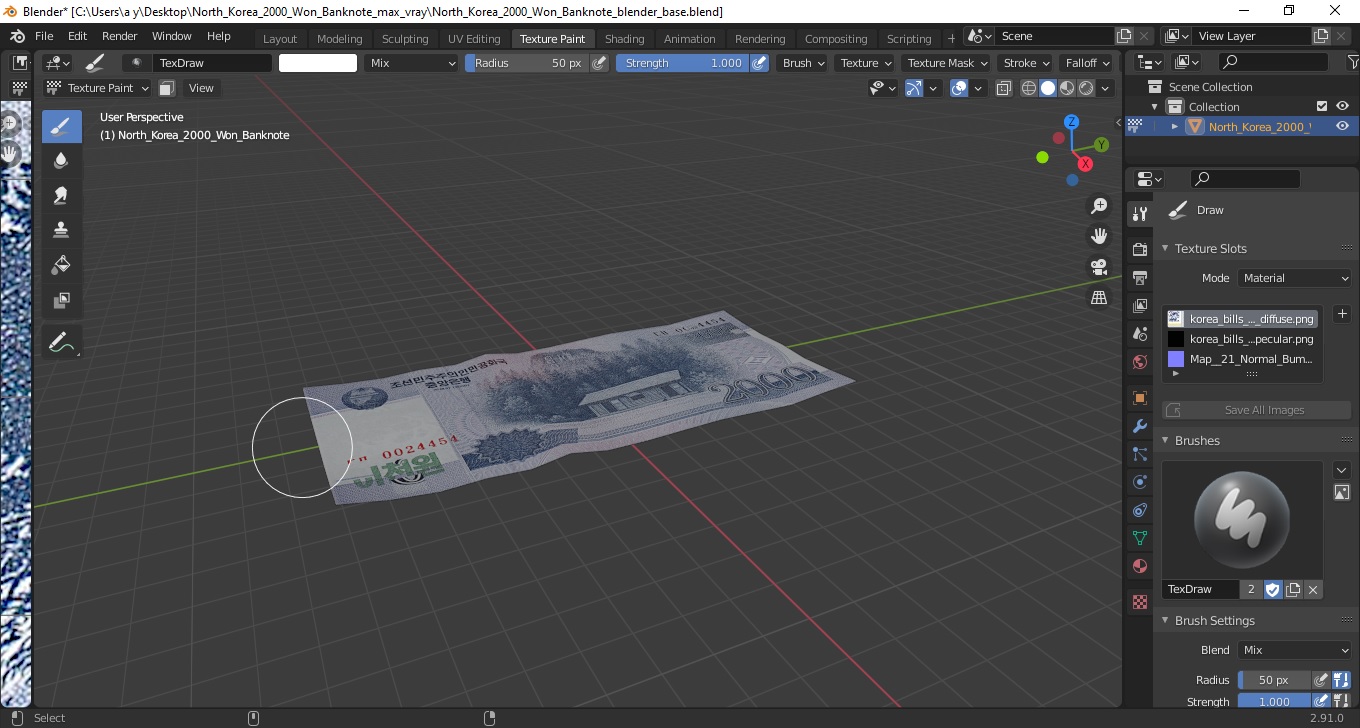The height and width of the screenshot is (728, 1360).
Task: Open the Object Constraints properties tab
Action: 1139,510
